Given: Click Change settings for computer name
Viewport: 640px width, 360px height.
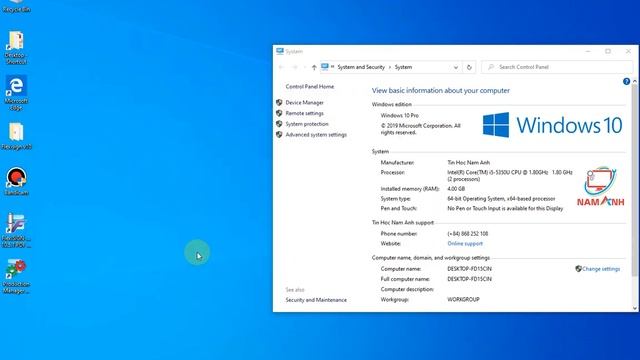Looking at the screenshot, I should (x=601, y=269).
